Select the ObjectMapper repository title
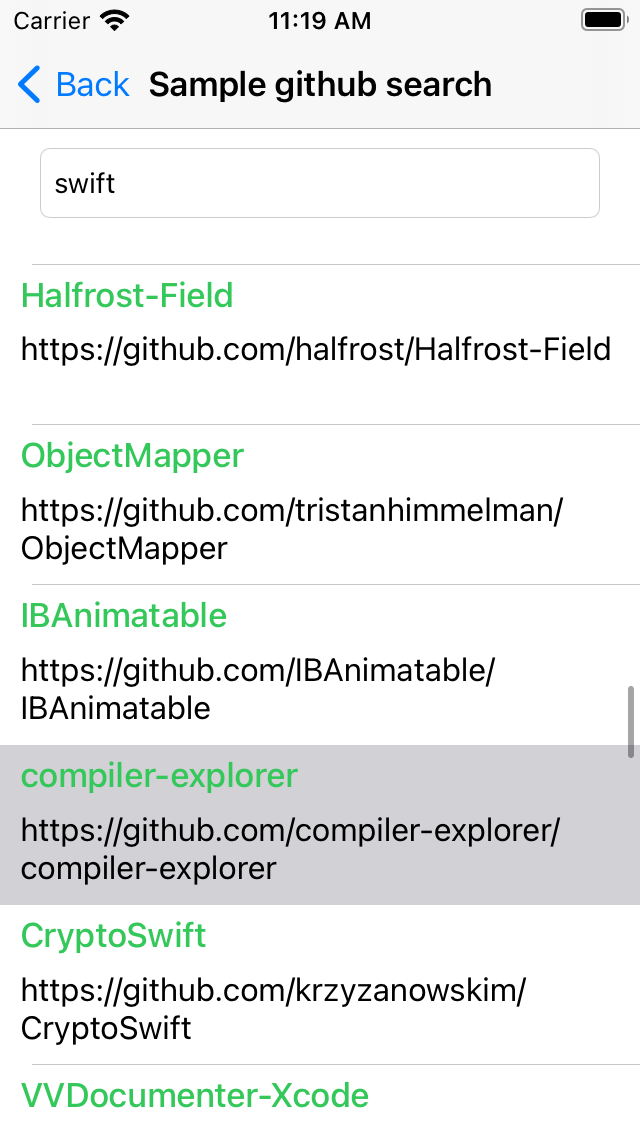 (x=133, y=456)
